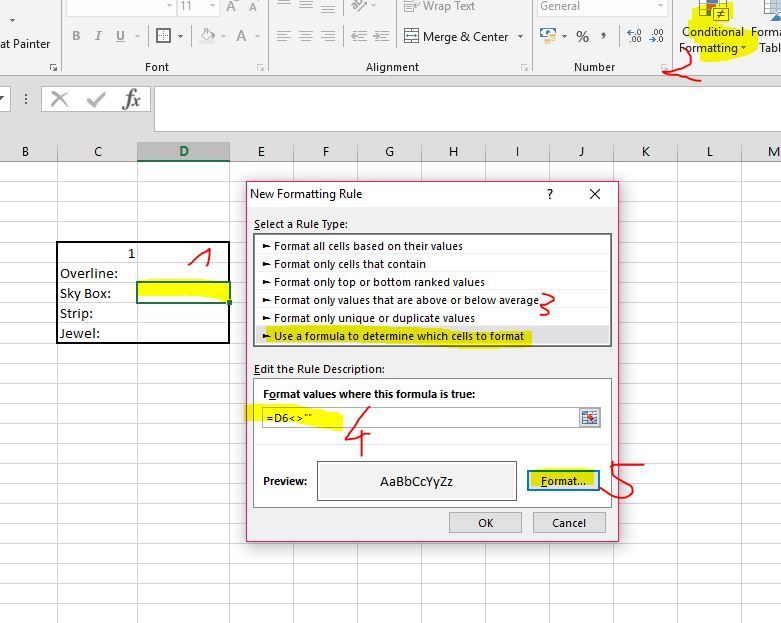Open Font dialog launcher
Viewport: 781px width, 623px height.
coord(260,67)
